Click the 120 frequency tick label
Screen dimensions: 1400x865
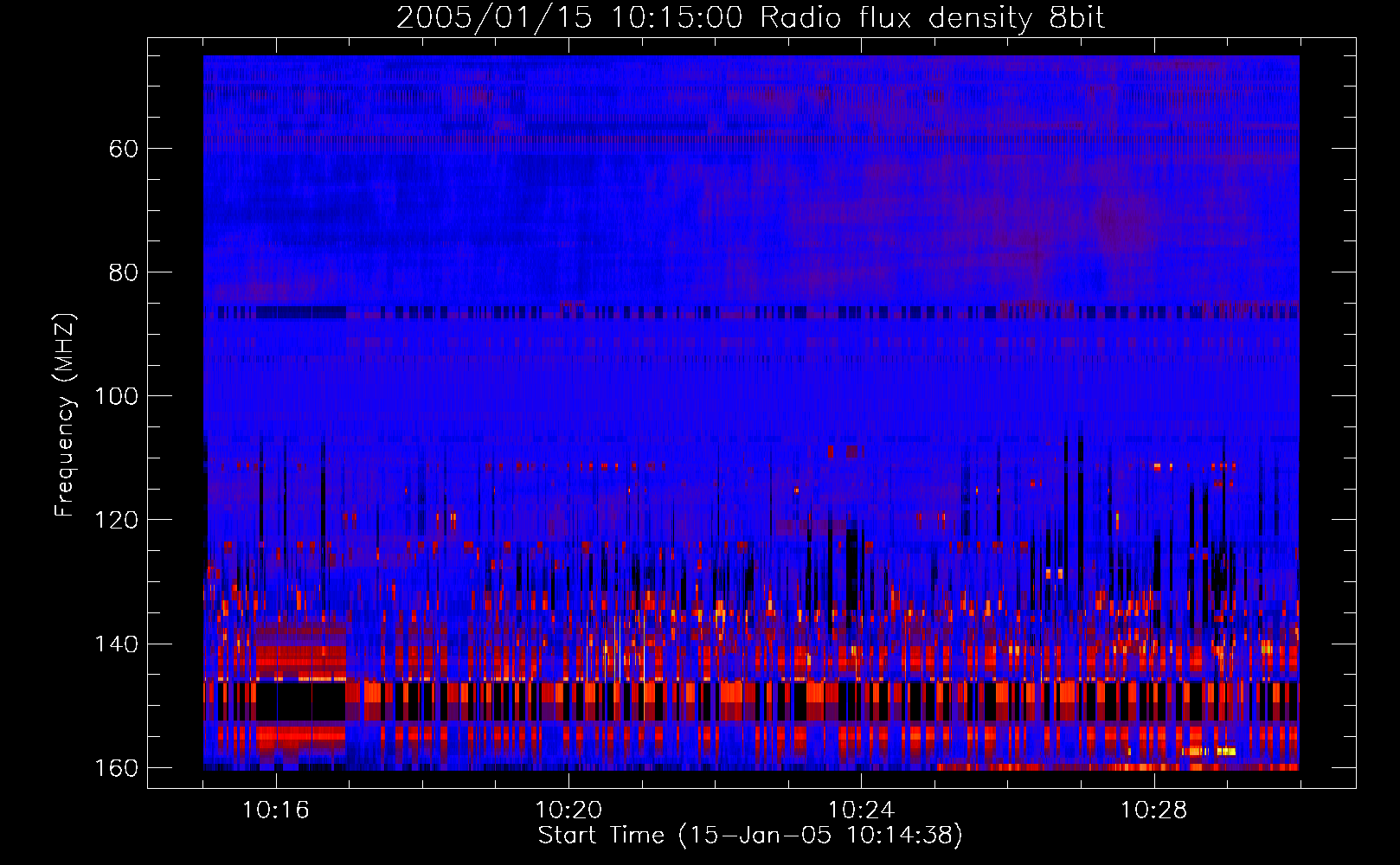point(116,520)
